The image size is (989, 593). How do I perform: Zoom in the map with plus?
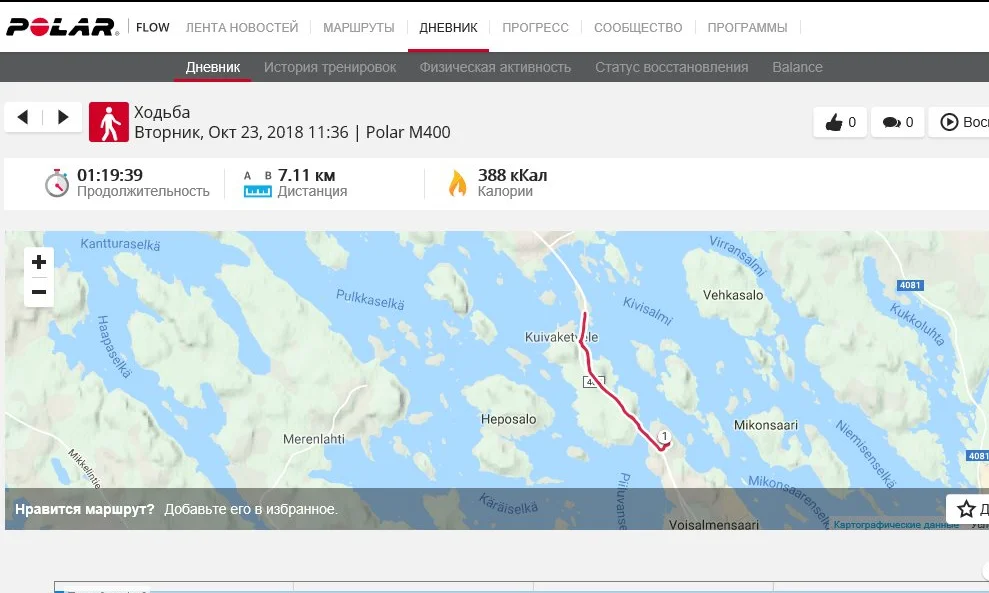point(38,262)
